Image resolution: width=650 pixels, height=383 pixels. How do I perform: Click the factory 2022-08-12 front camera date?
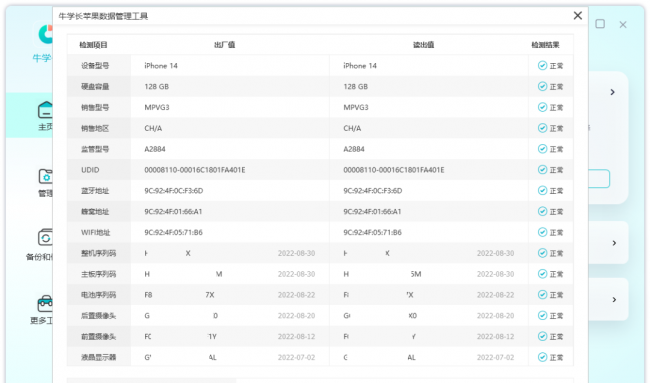pos(296,336)
